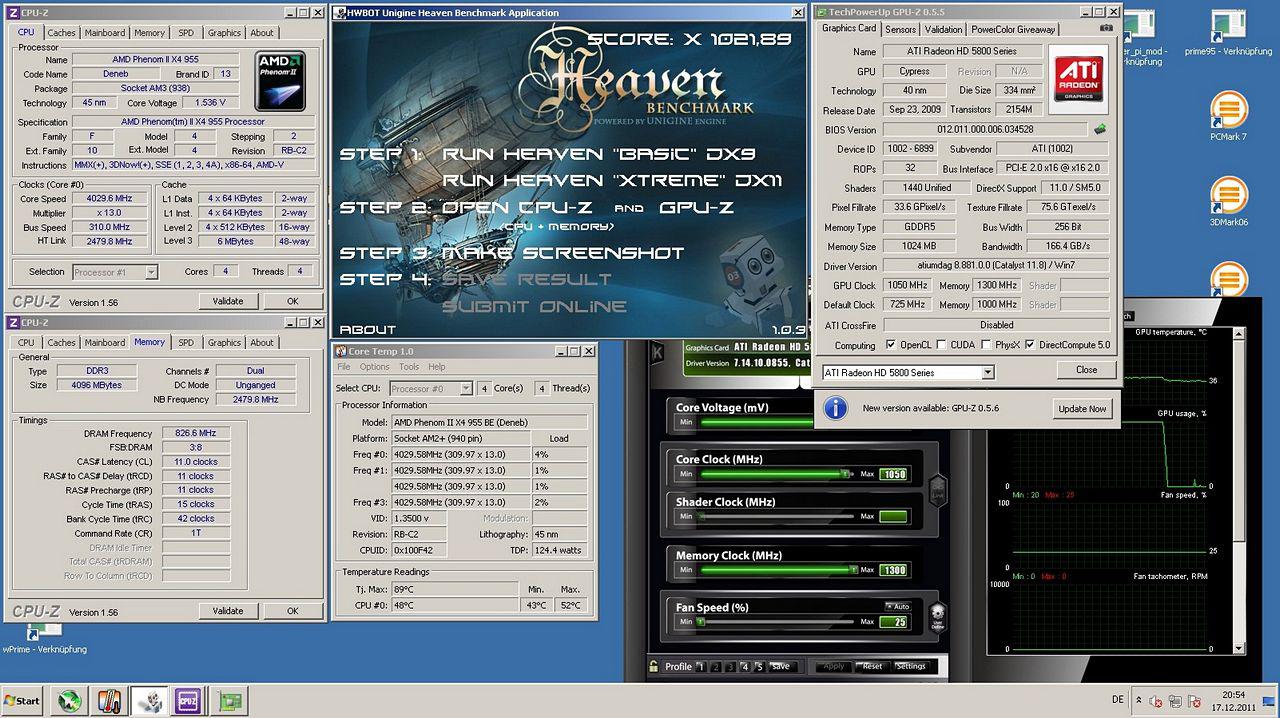The width and height of the screenshot is (1280, 718).
Task: Click the User Define fan gear icon
Action: pos(937,616)
